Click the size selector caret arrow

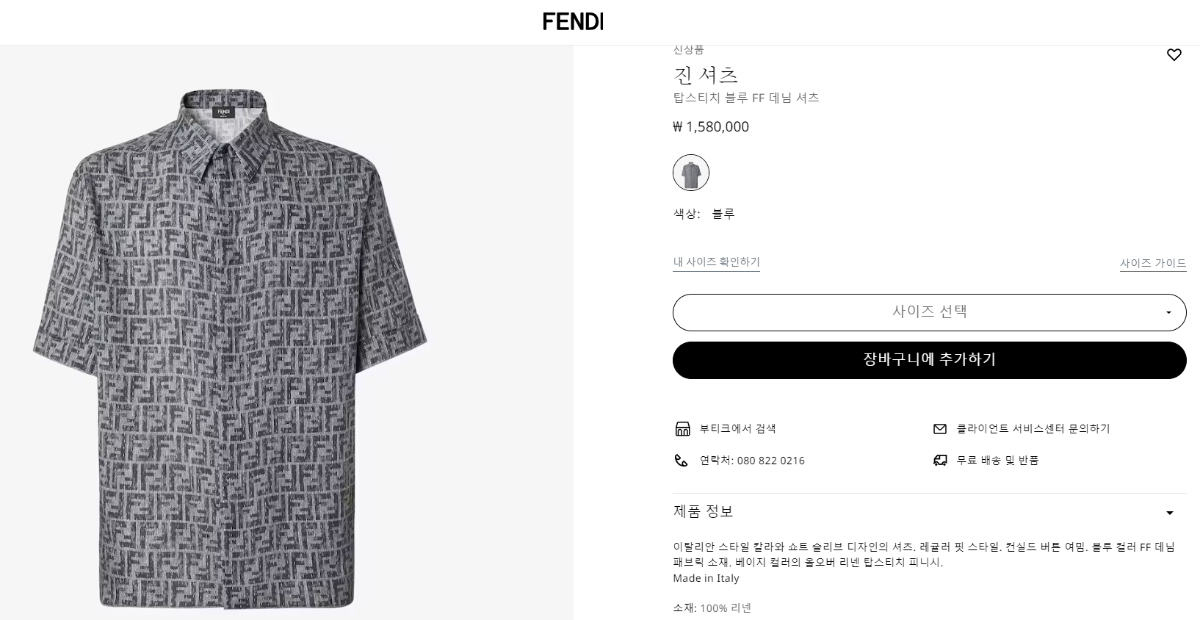(1168, 313)
